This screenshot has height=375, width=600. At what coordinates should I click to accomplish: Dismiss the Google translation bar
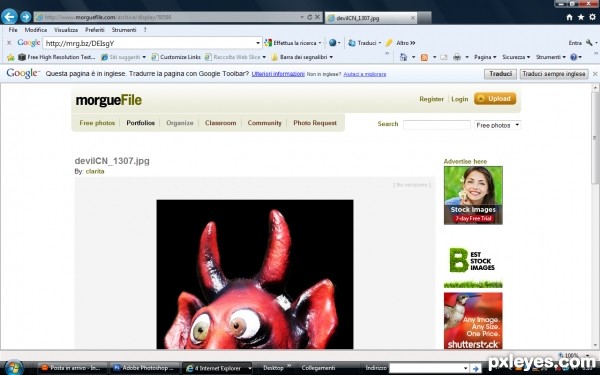tap(595, 74)
